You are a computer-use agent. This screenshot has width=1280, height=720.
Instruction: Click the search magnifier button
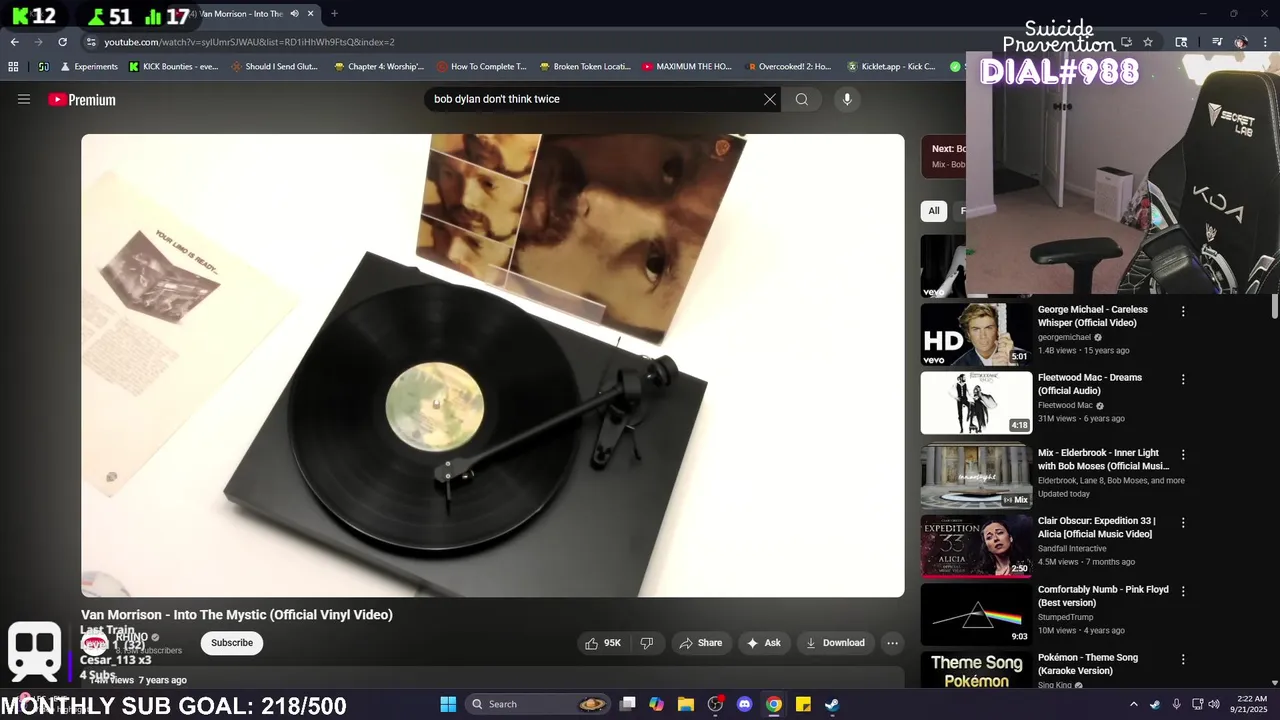pos(802,99)
